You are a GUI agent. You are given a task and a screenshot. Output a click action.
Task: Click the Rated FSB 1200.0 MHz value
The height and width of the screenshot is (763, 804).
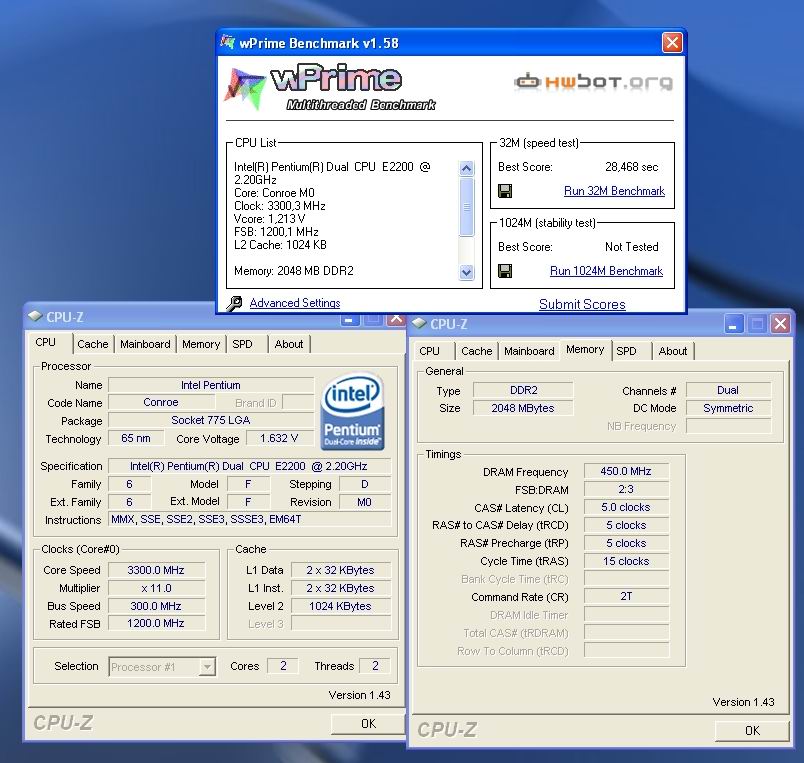pyautogui.click(x=156, y=624)
